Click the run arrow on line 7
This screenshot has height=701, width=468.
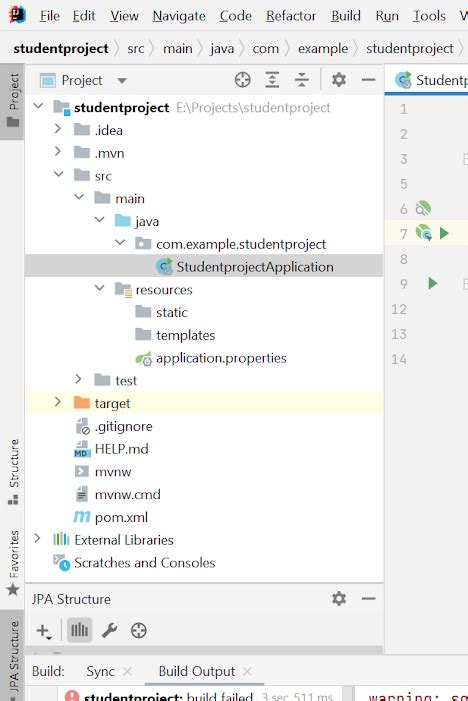coord(444,233)
